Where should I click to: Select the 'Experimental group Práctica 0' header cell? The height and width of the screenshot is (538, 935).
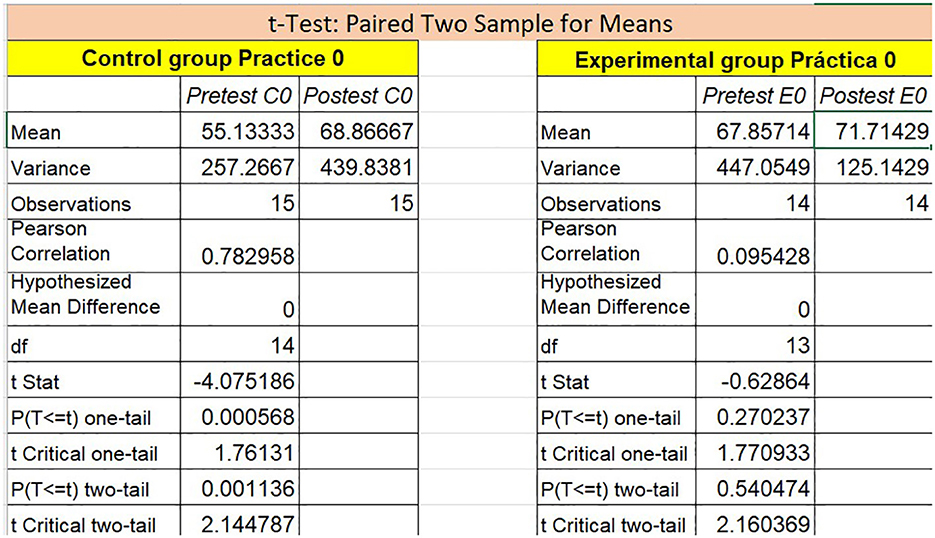(x=735, y=60)
